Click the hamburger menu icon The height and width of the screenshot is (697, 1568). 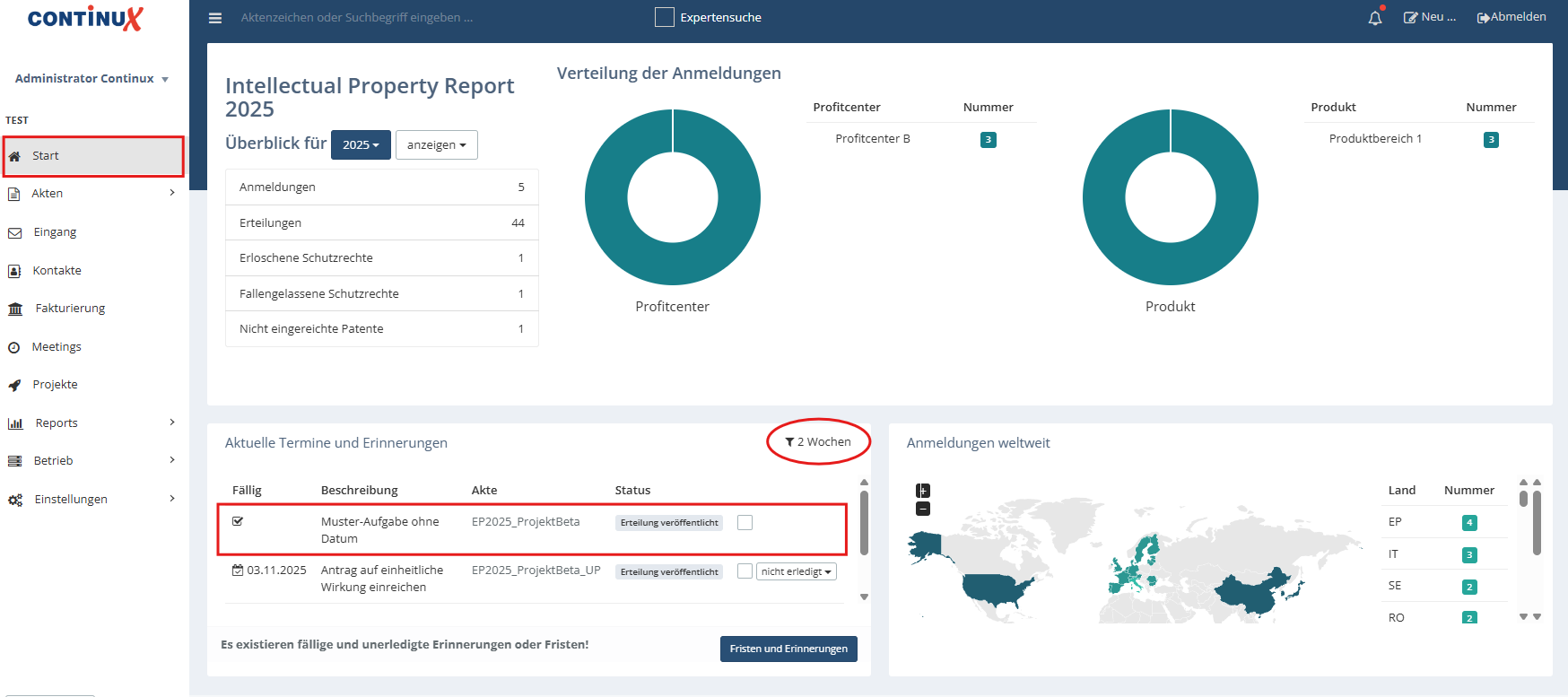click(x=215, y=18)
